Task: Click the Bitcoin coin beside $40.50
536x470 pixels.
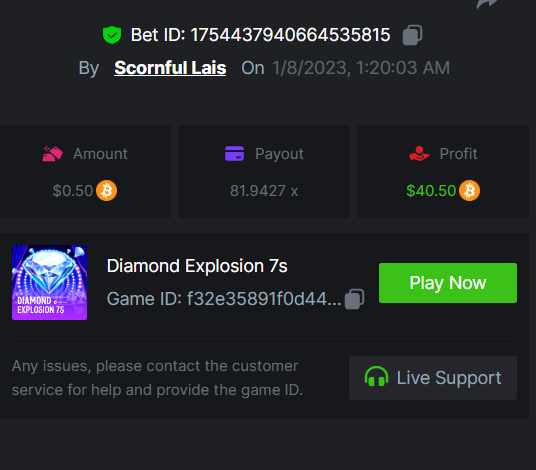Action: click(x=469, y=190)
